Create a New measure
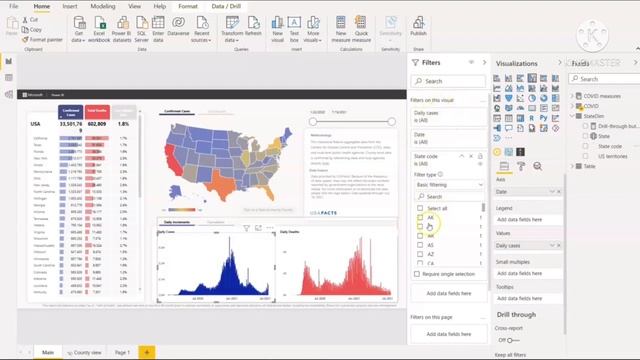This screenshot has height=360, width=640. point(341,29)
